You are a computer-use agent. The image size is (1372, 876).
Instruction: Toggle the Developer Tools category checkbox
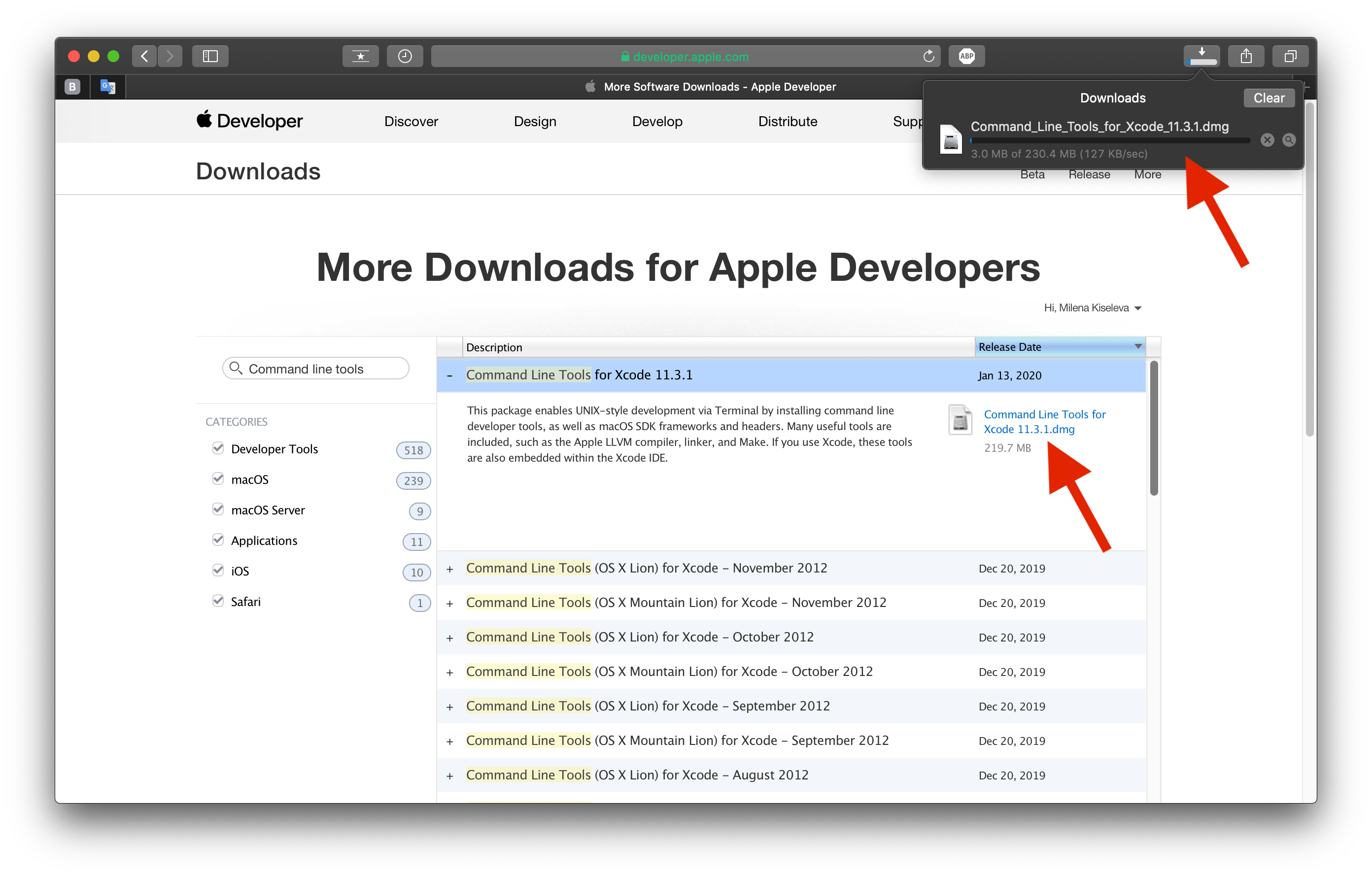click(218, 448)
